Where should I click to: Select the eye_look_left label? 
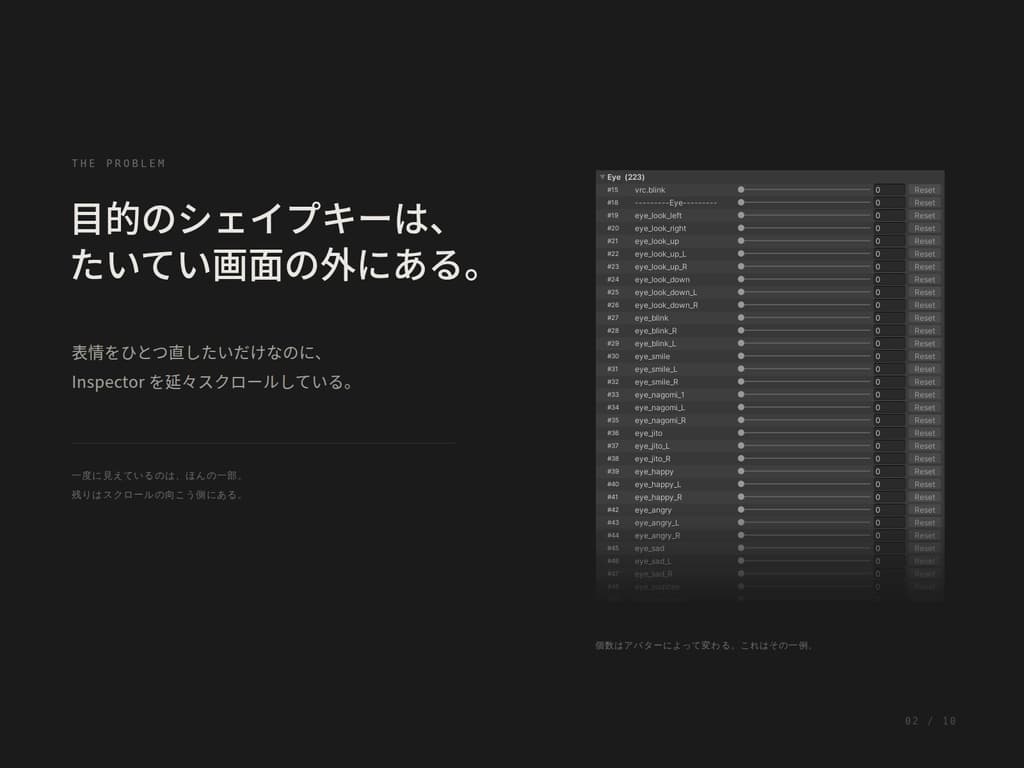coord(658,216)
